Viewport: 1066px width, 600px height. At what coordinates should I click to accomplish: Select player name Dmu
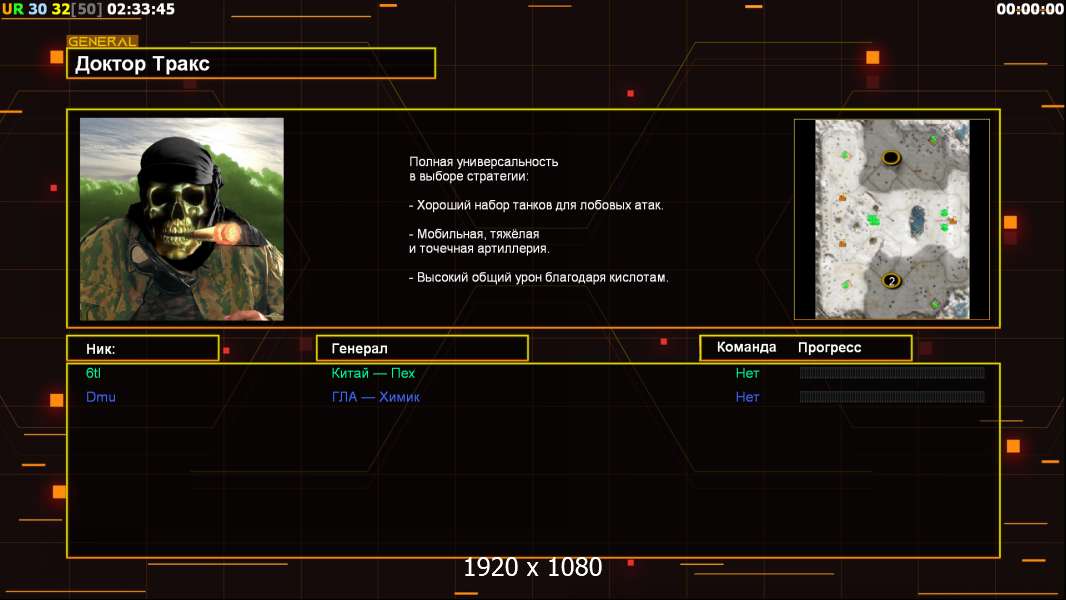click(x=101, y=397)
